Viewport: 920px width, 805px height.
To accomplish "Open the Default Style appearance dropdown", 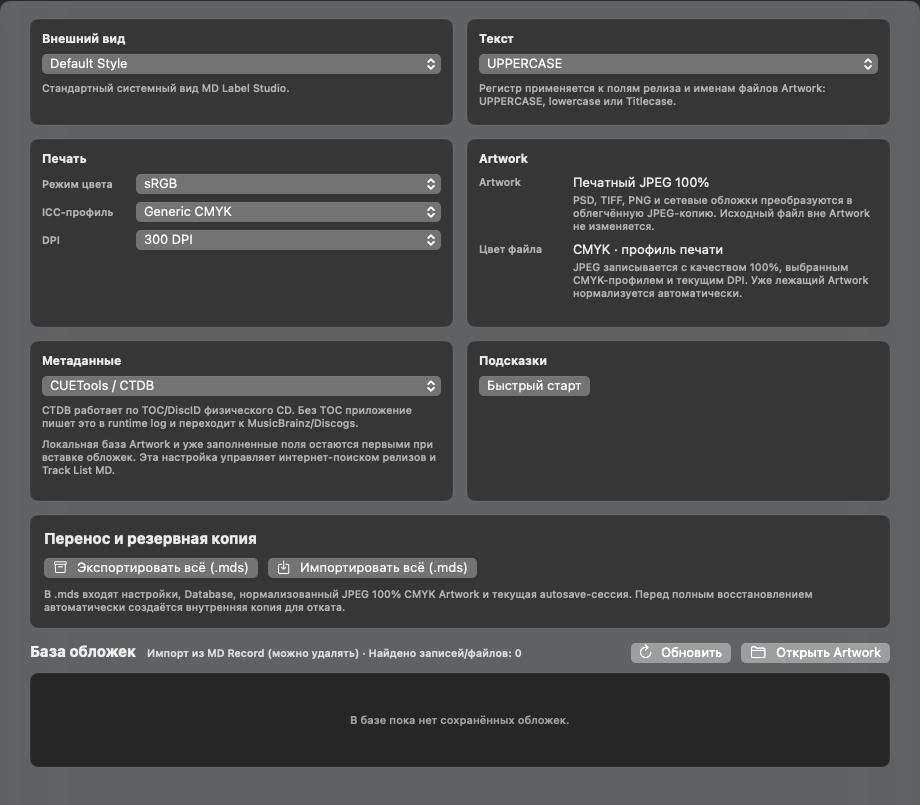I will coord(241,64).
